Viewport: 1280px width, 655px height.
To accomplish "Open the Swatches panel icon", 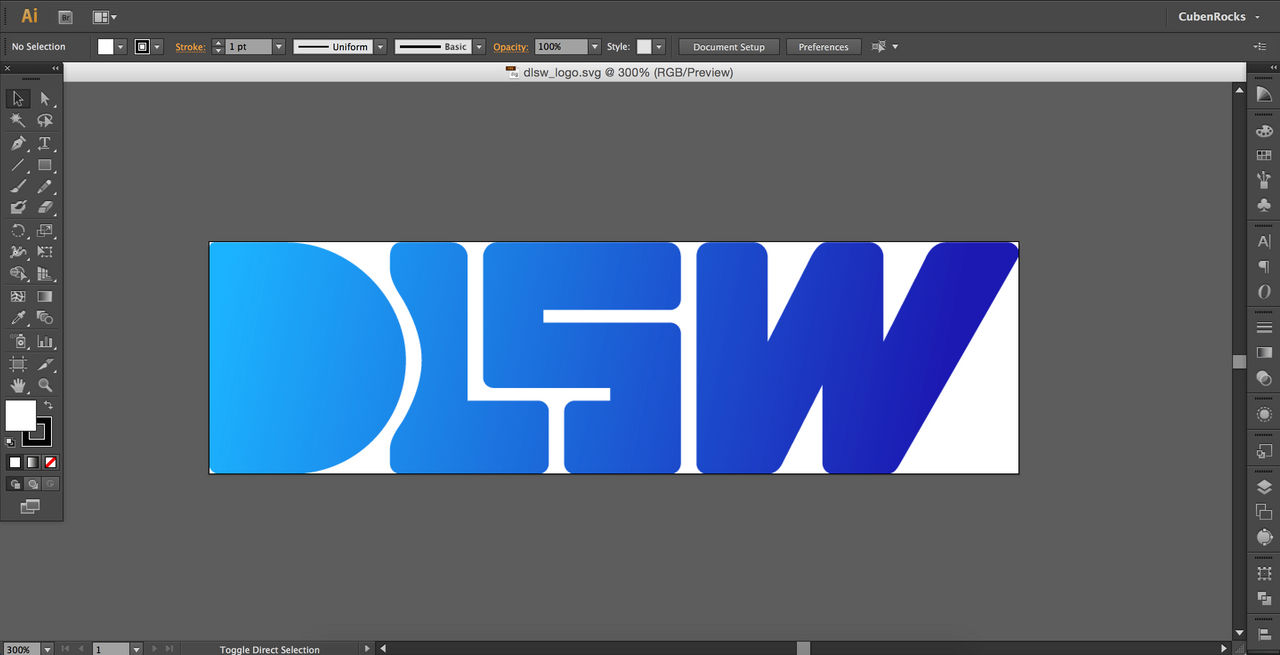I will coord(1264,155).
